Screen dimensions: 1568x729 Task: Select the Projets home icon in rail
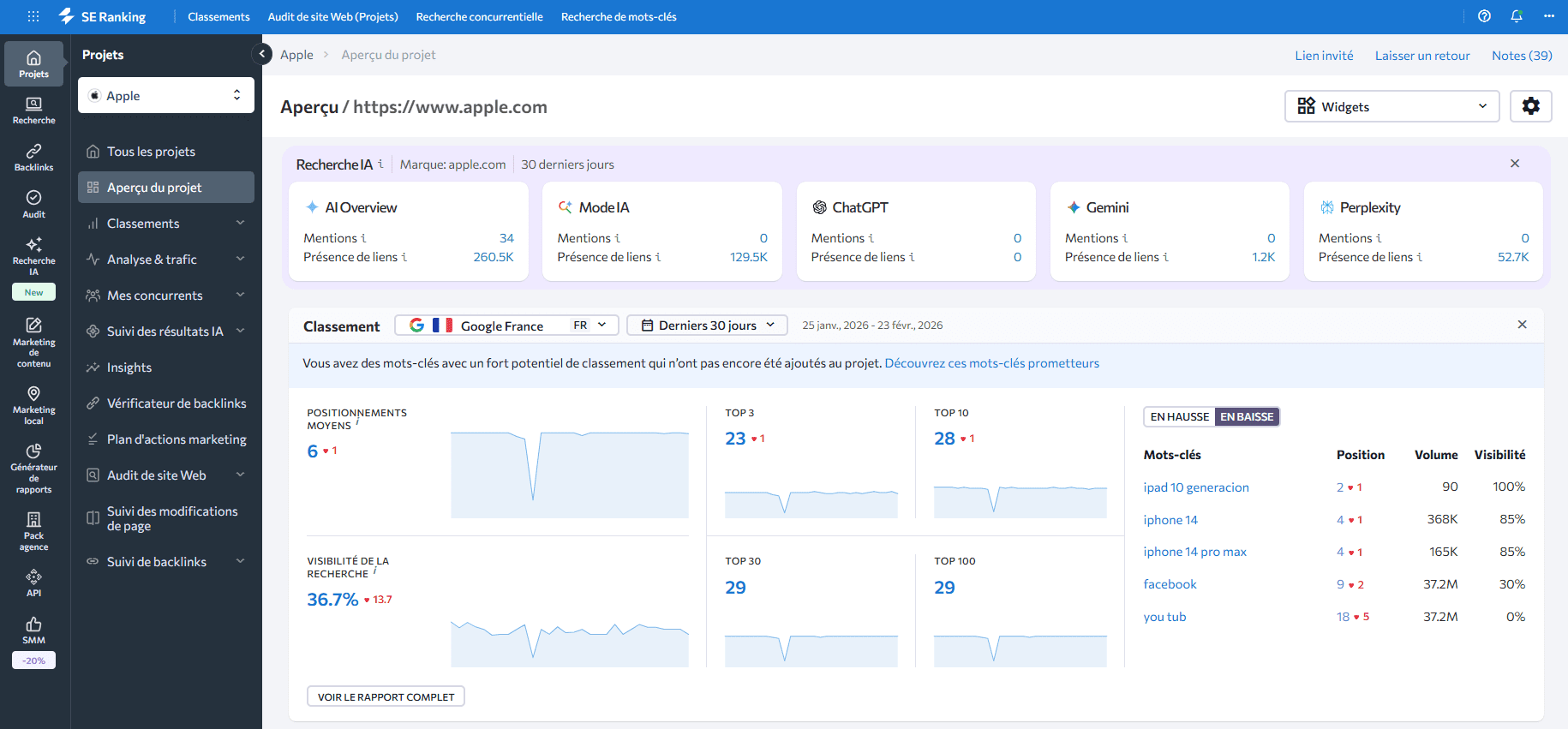(x=33, y=63)
